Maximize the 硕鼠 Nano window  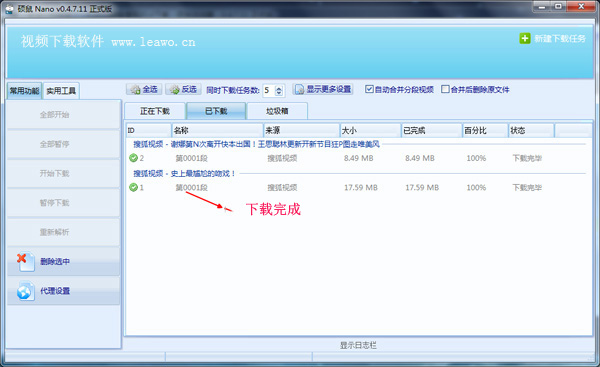(559, 7)
